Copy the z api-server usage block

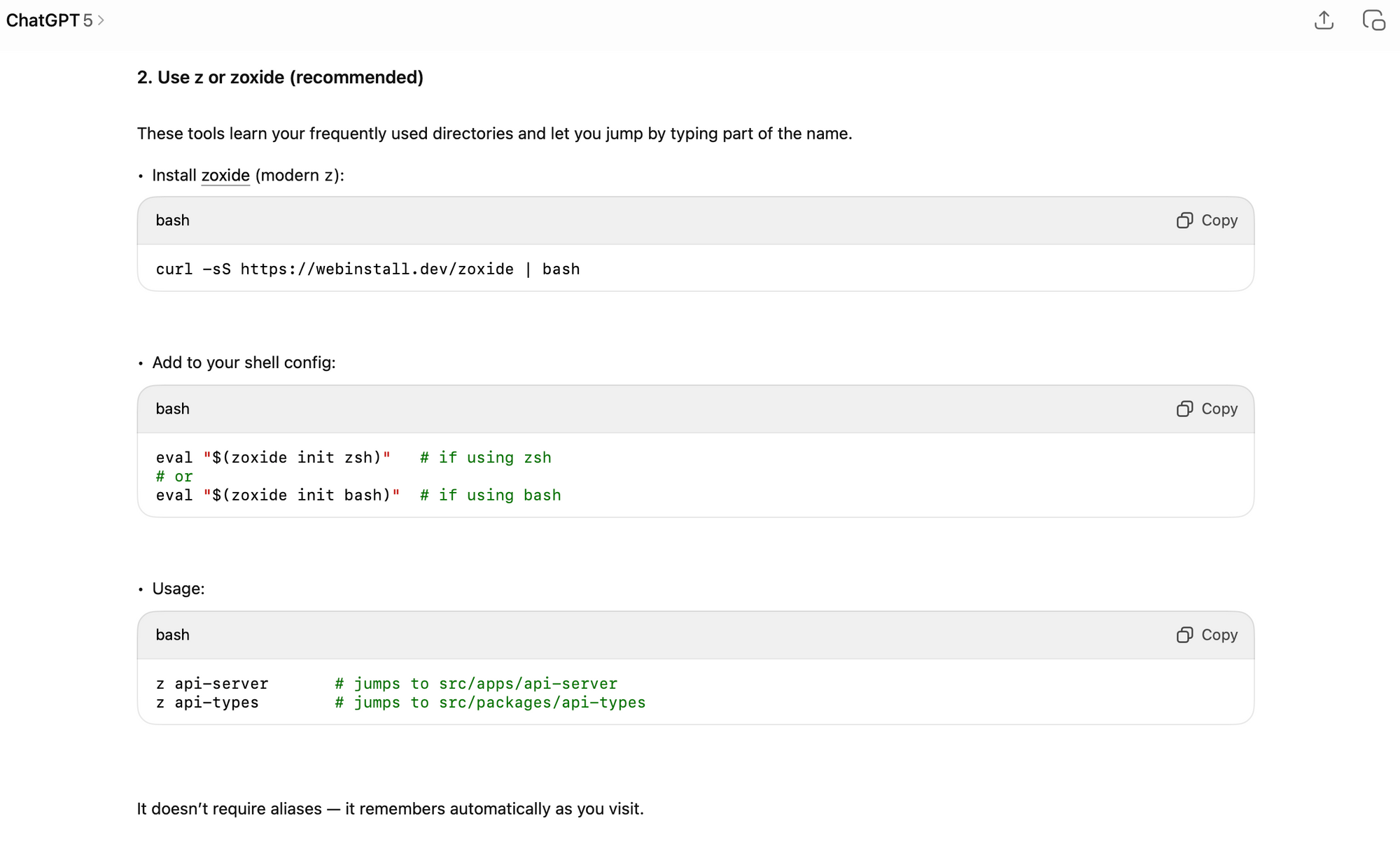point(1207,635)
